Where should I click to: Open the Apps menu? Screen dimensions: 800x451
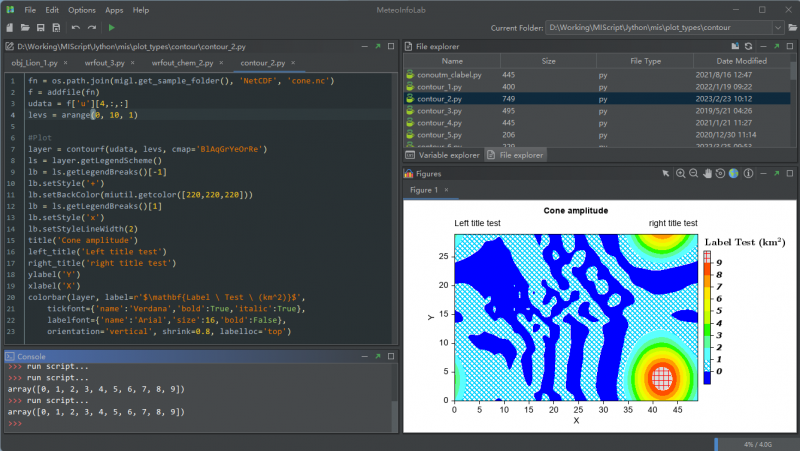click(114, 9)
